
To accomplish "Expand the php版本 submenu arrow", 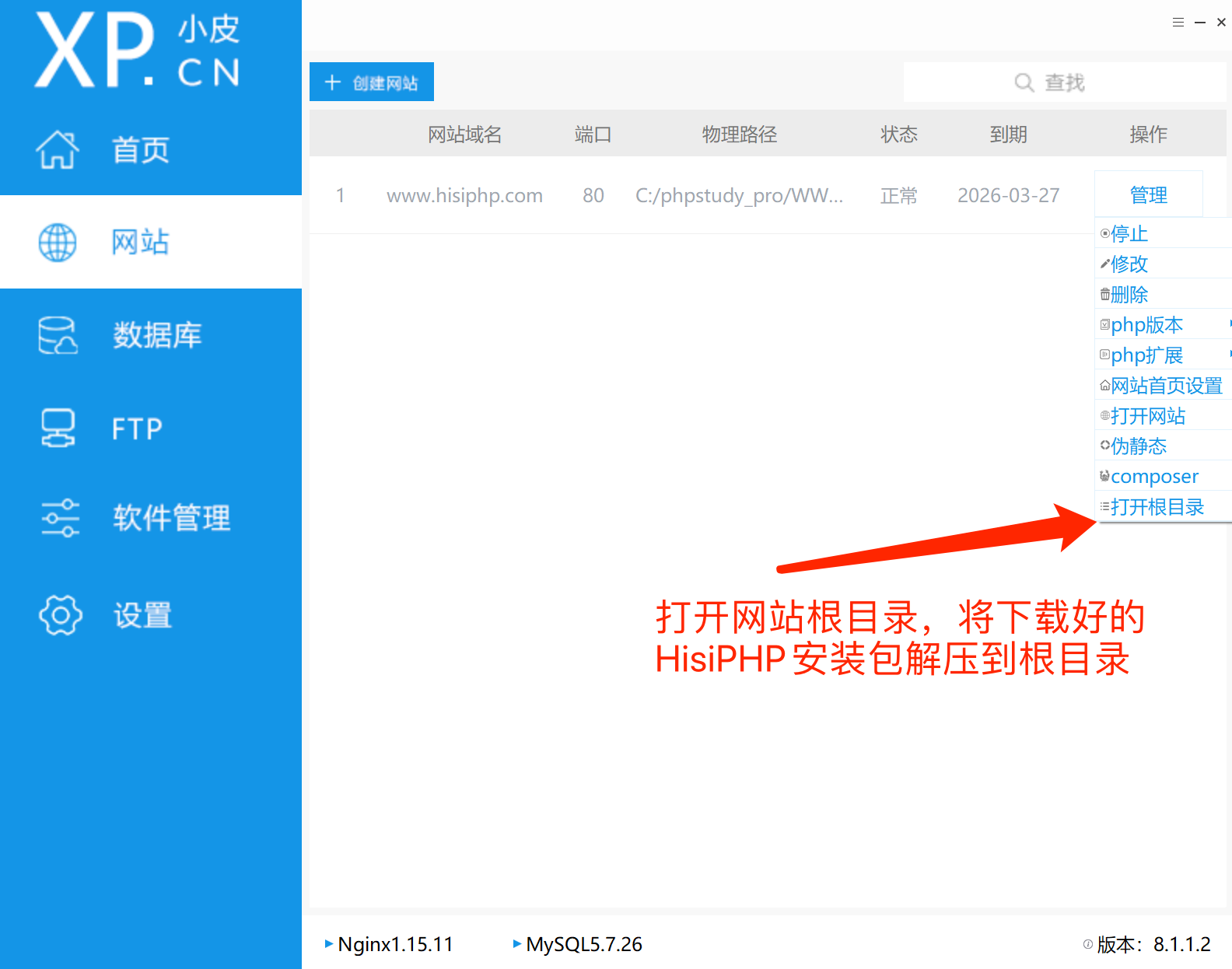I will click(x=1230, y=324).
